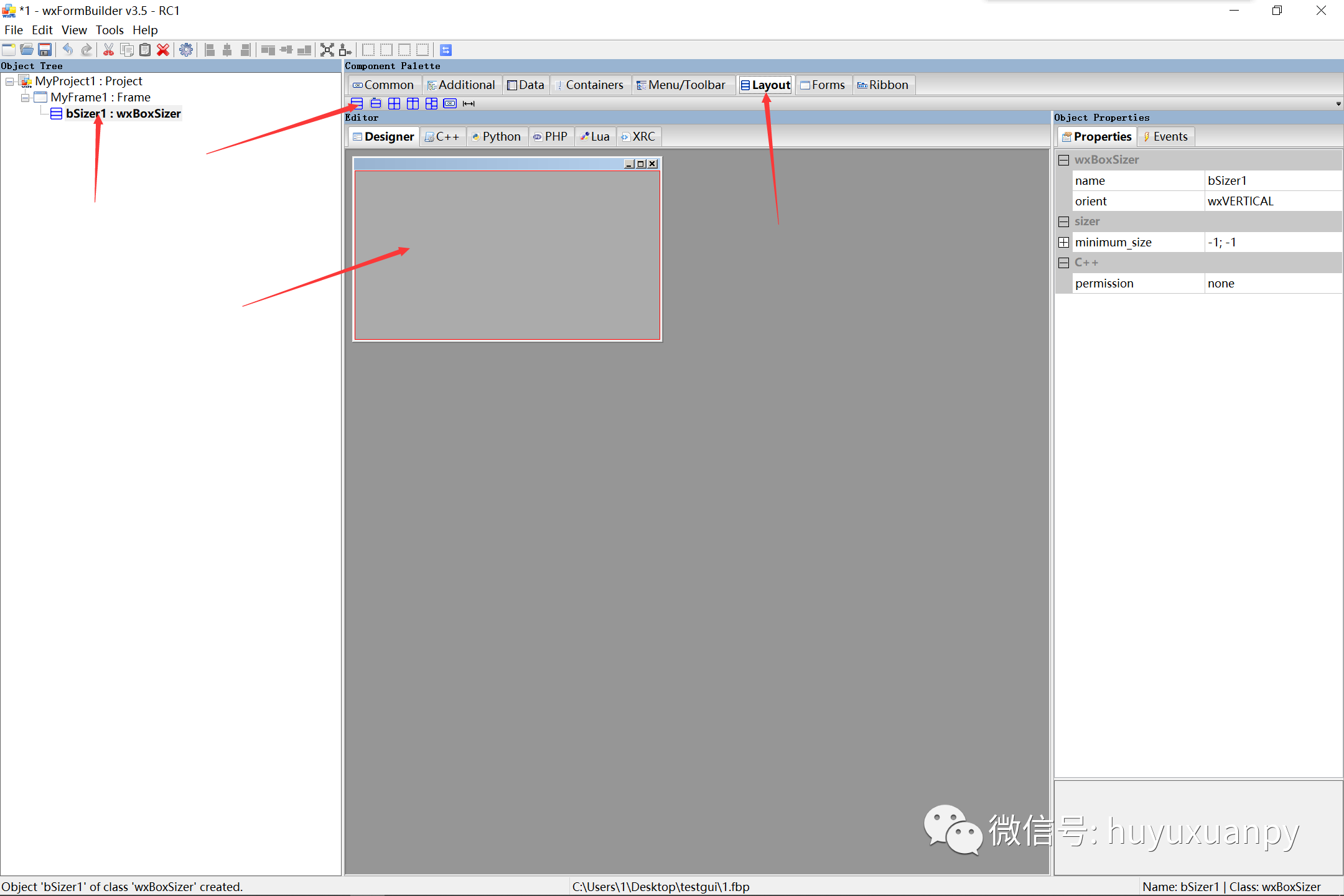The height and width of the screenshot is (896, 1344).
Task: Align center vertically toolbar icon
Action: click(286, 50)
